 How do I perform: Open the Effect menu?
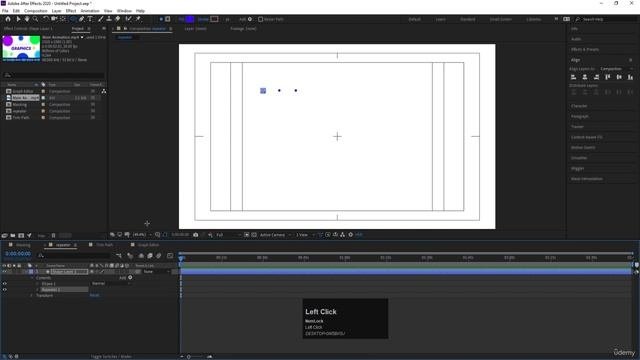71,11
